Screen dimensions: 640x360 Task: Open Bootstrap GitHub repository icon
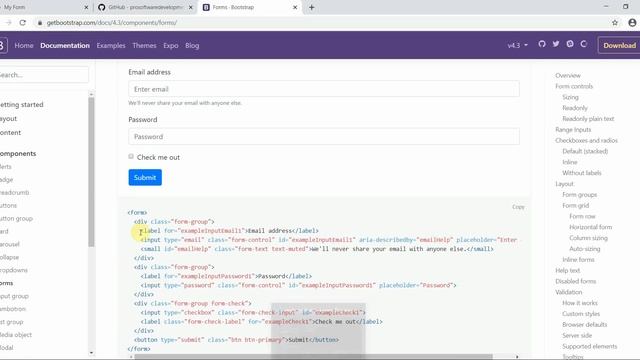pyautogui.click(x=542, y=44)
